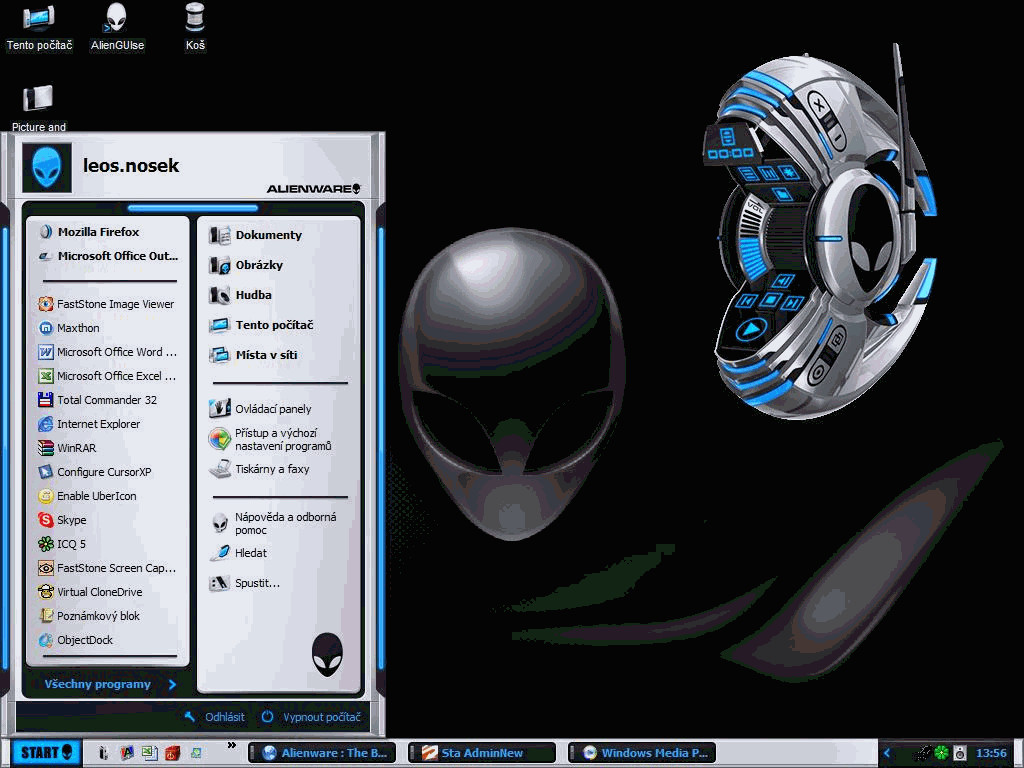Start Microsoft Office Word from the list

pyautogui.click(x=108, y=352)
